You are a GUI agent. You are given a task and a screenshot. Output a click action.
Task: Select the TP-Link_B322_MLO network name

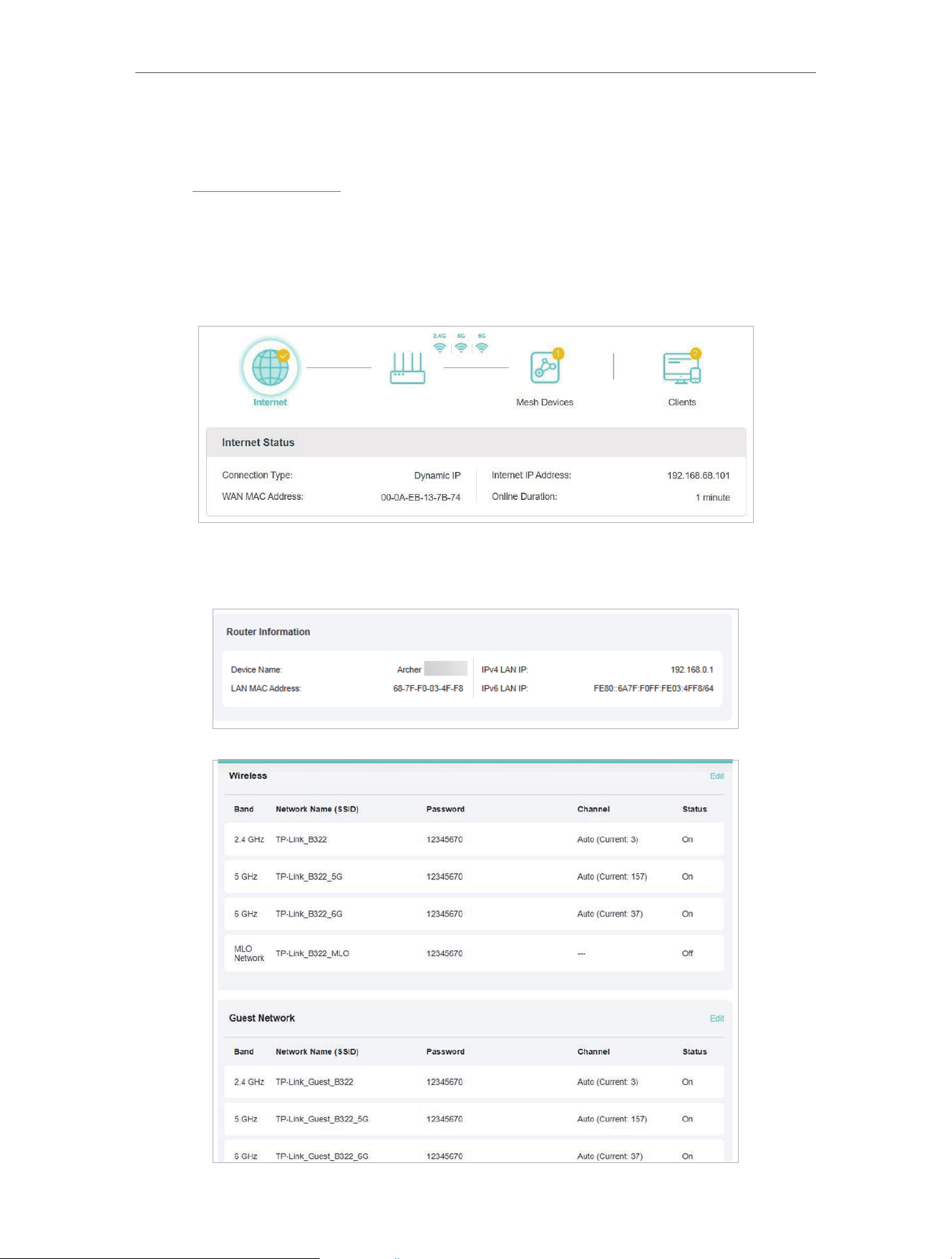[313, 953]
